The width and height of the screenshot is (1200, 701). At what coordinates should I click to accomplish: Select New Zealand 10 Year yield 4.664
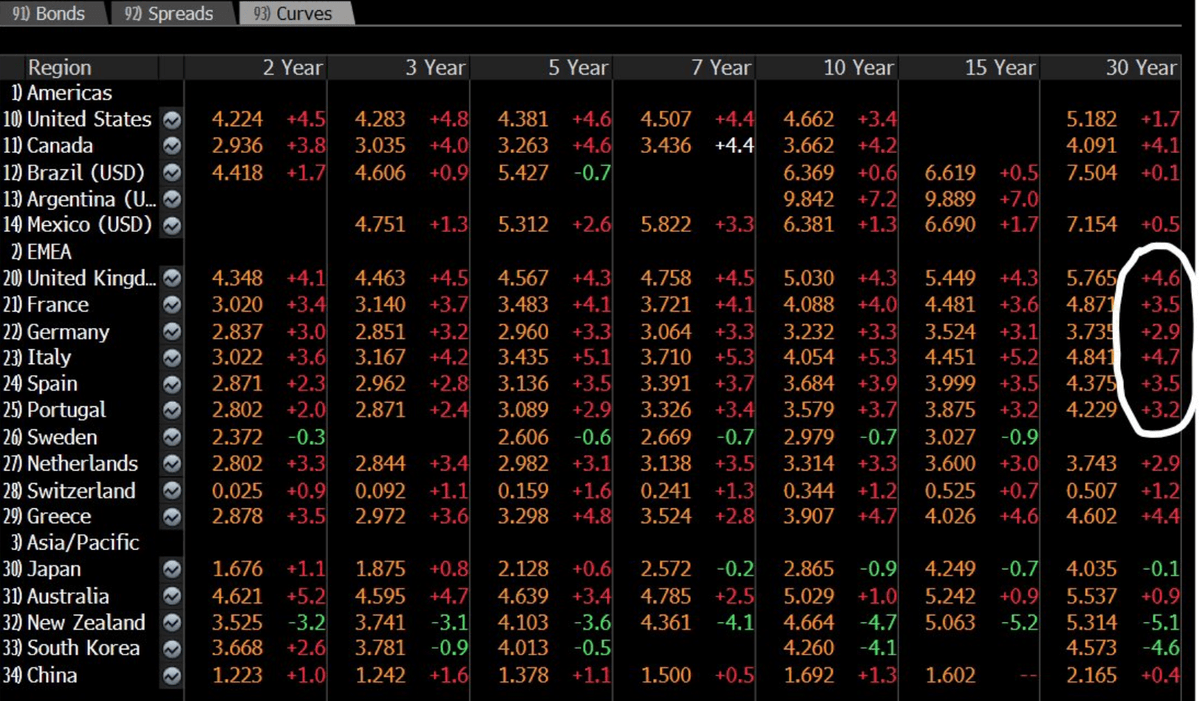coord(809,623)
